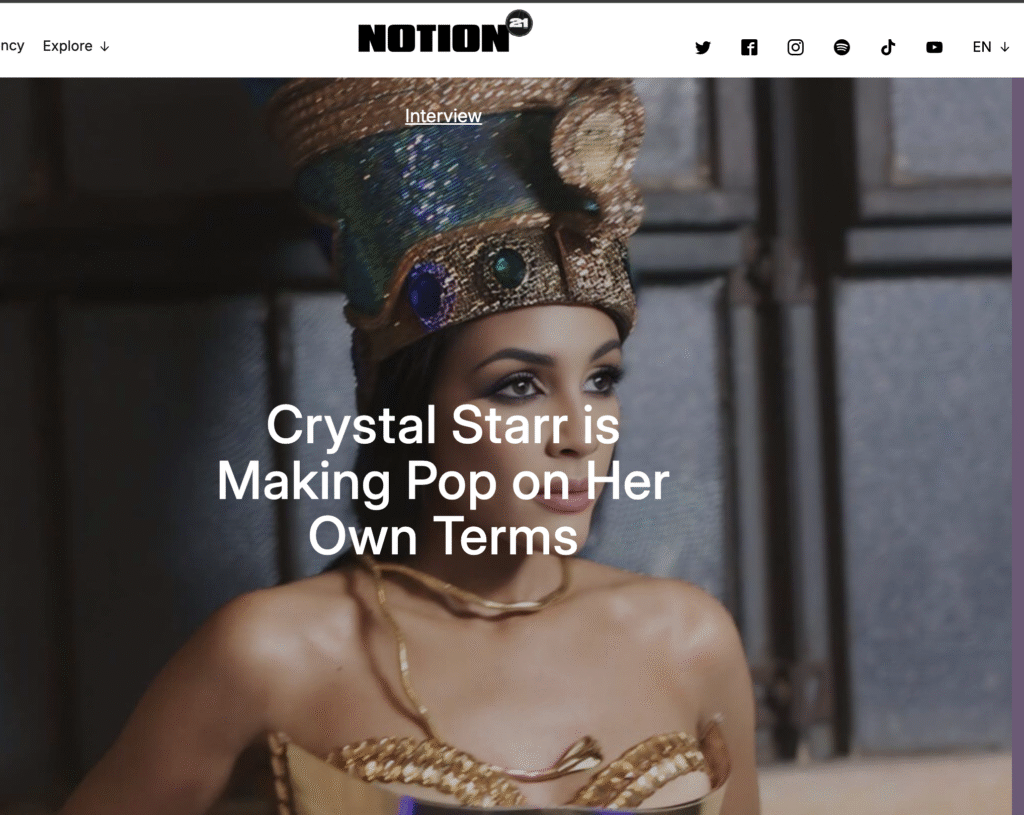Select the partially visible 'ncy' nav item
This screenshot has width=1024, height=815.
pyautogui.click(x=12, y=46)
